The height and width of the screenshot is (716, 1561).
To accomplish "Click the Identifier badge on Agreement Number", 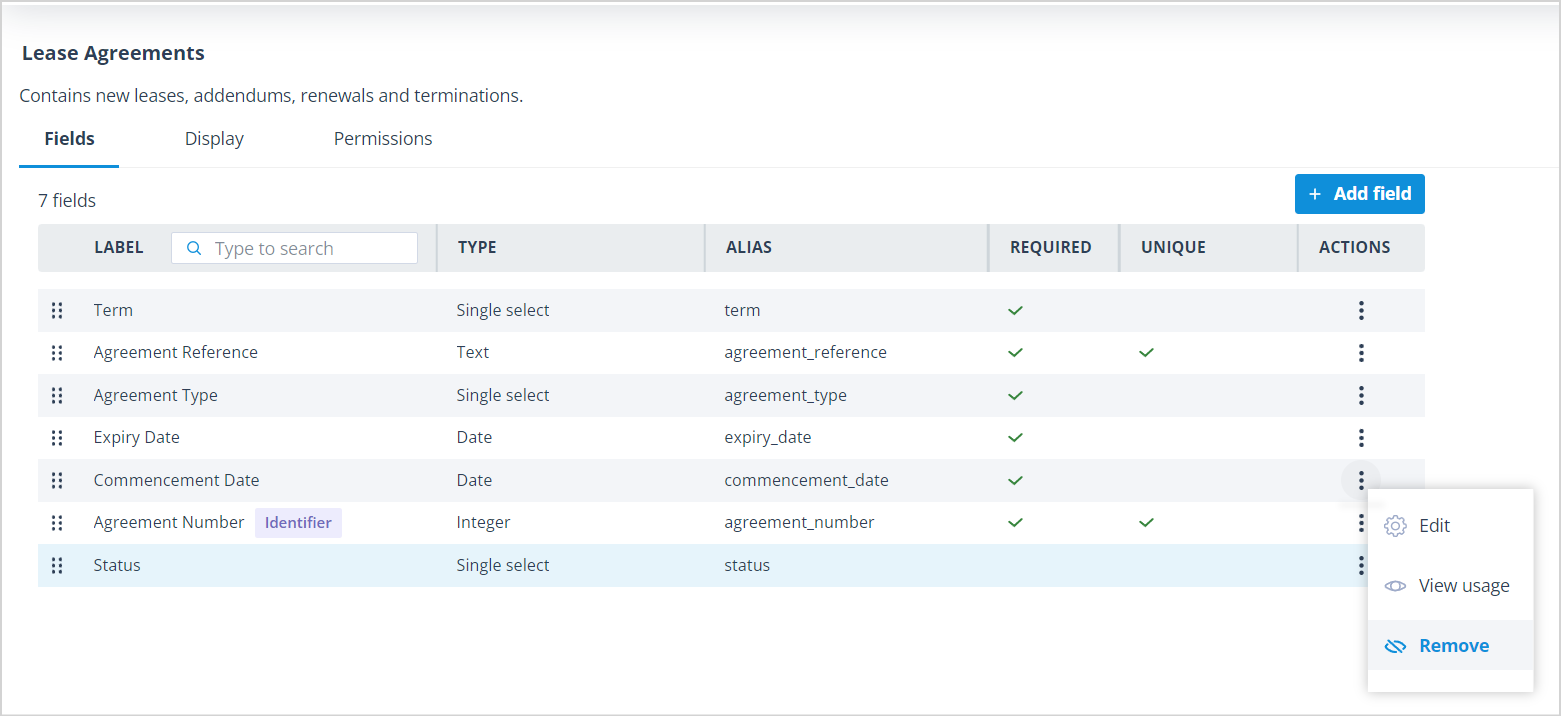I will tap(298, 523).
